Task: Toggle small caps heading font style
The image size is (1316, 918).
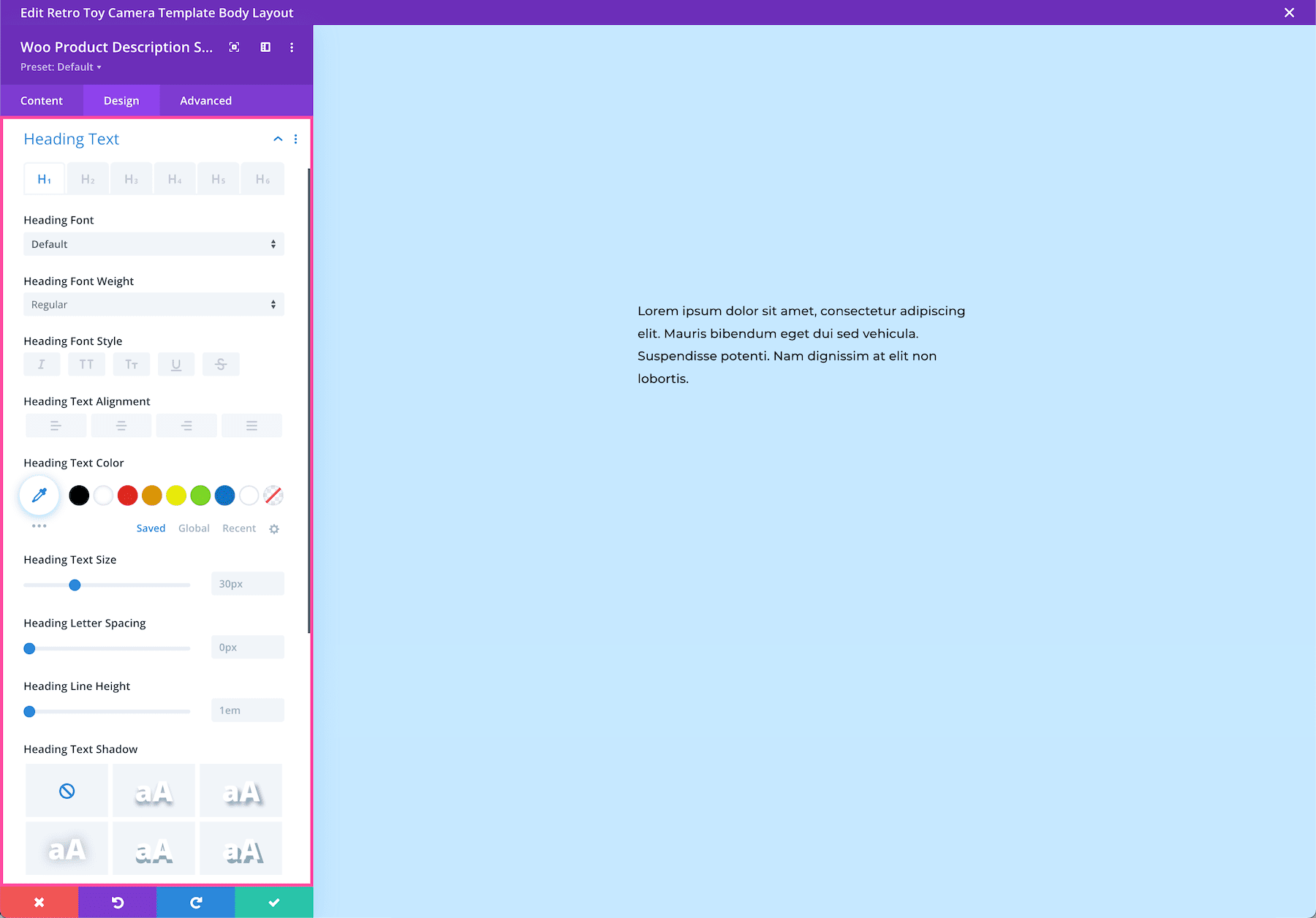Action: (131, 364)
